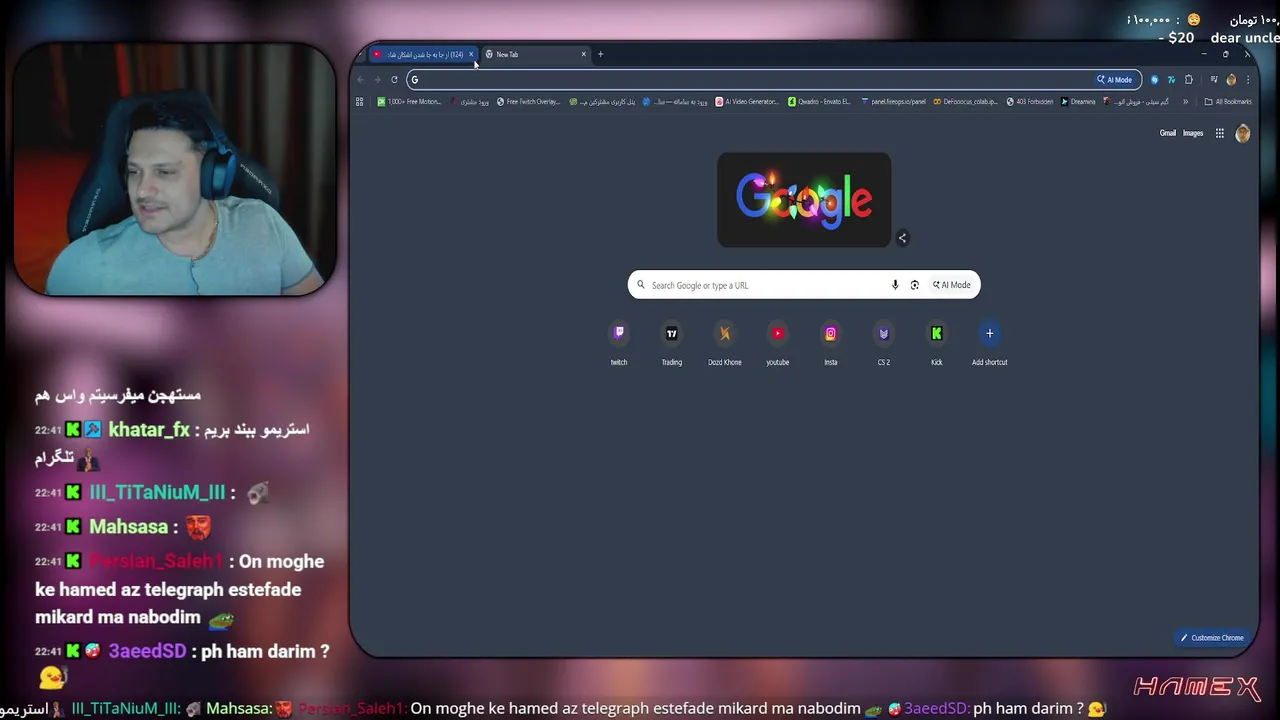Open Chrome profile avatar in toolbar
The image size is (1280, 720).
1231,80
